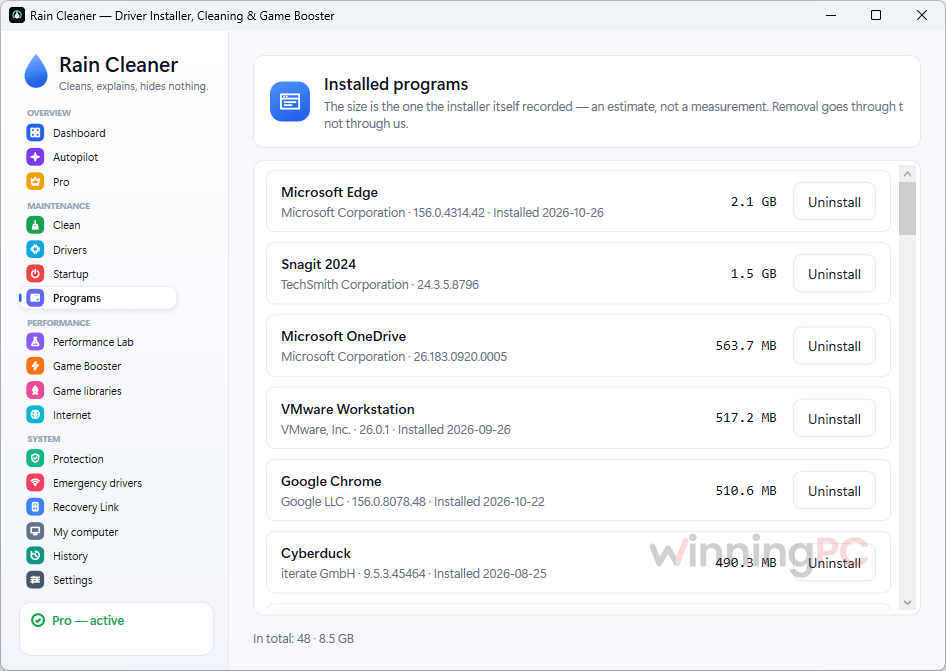The width and height of the screenshot is (946, 671).
Task: Open the Drivers section label
Action: 70,250
